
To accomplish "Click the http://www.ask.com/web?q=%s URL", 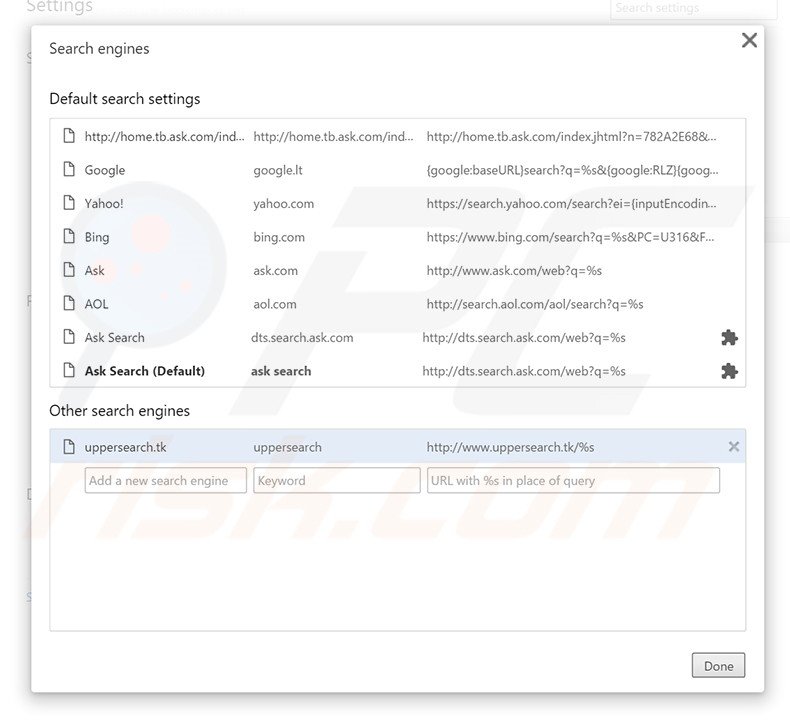I will tap(514, 271).
